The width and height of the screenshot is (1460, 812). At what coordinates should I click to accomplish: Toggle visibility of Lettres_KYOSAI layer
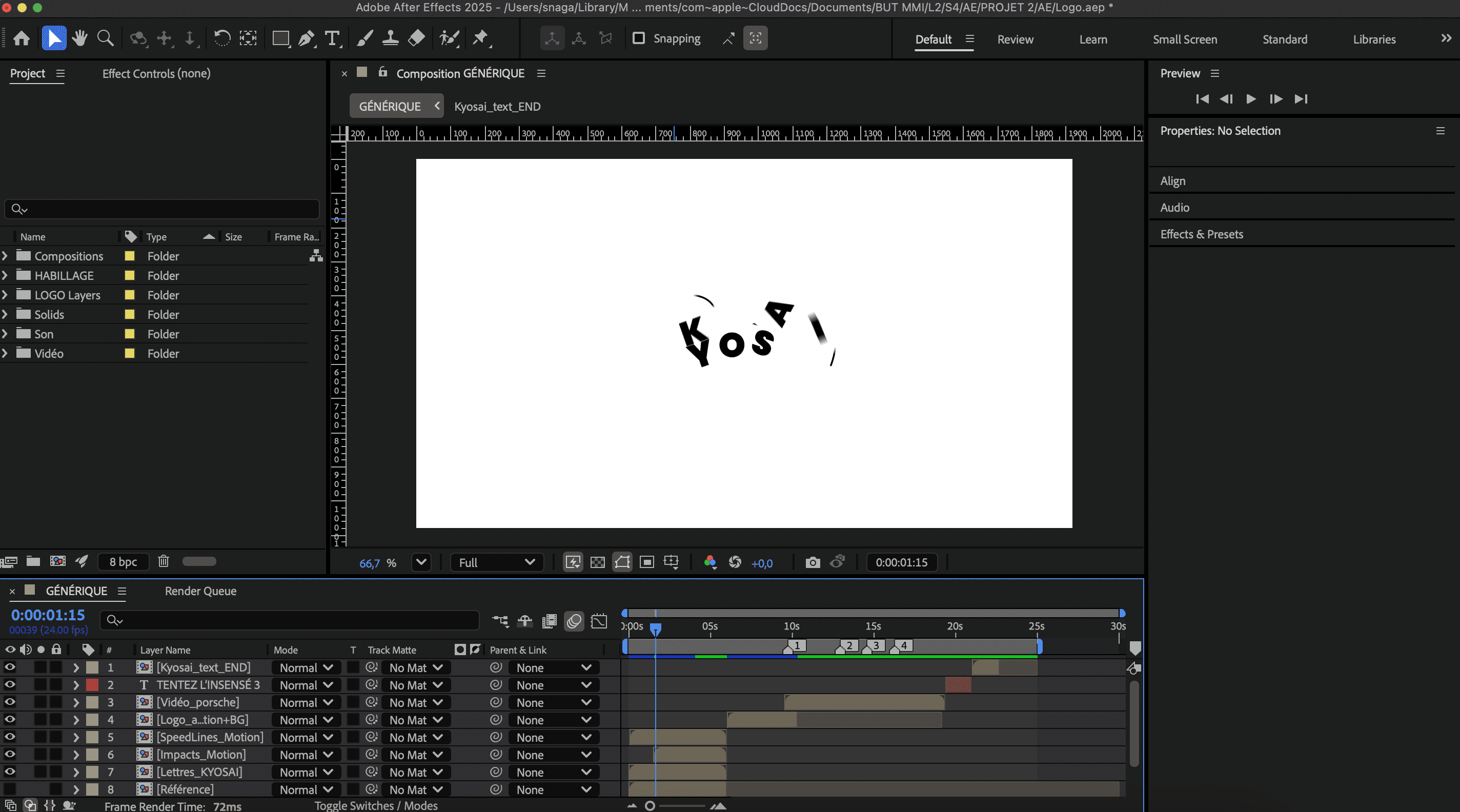10,772
